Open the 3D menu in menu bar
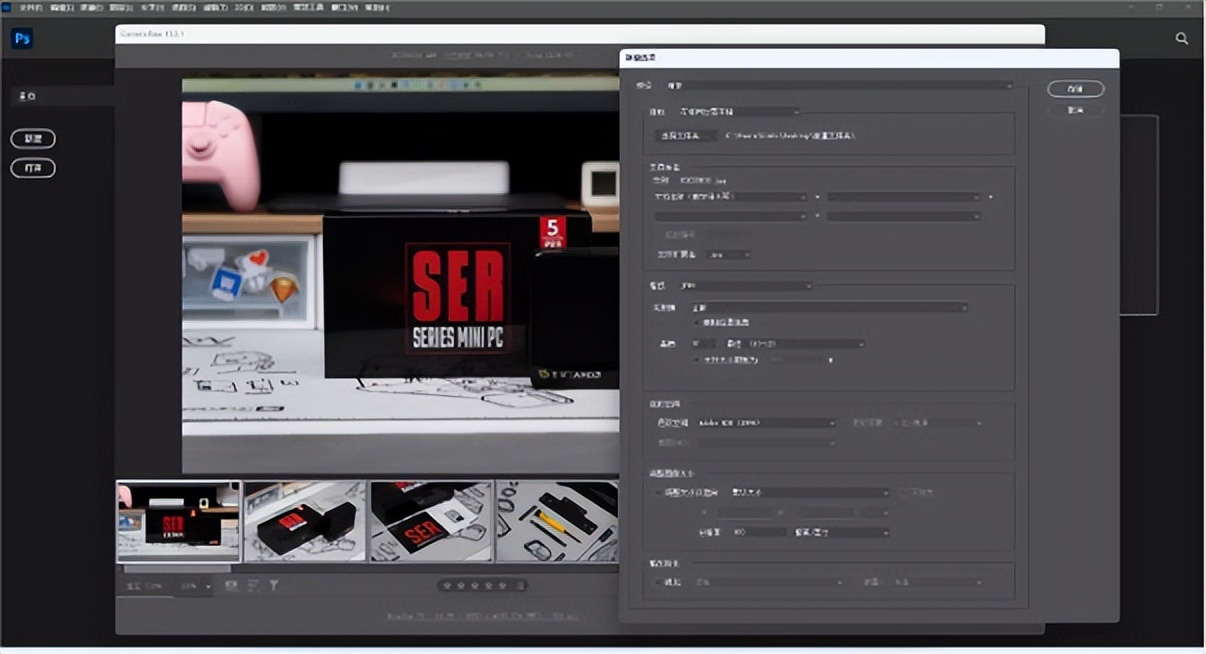This screenshot has width=1206, height=654. click(243, 7)
